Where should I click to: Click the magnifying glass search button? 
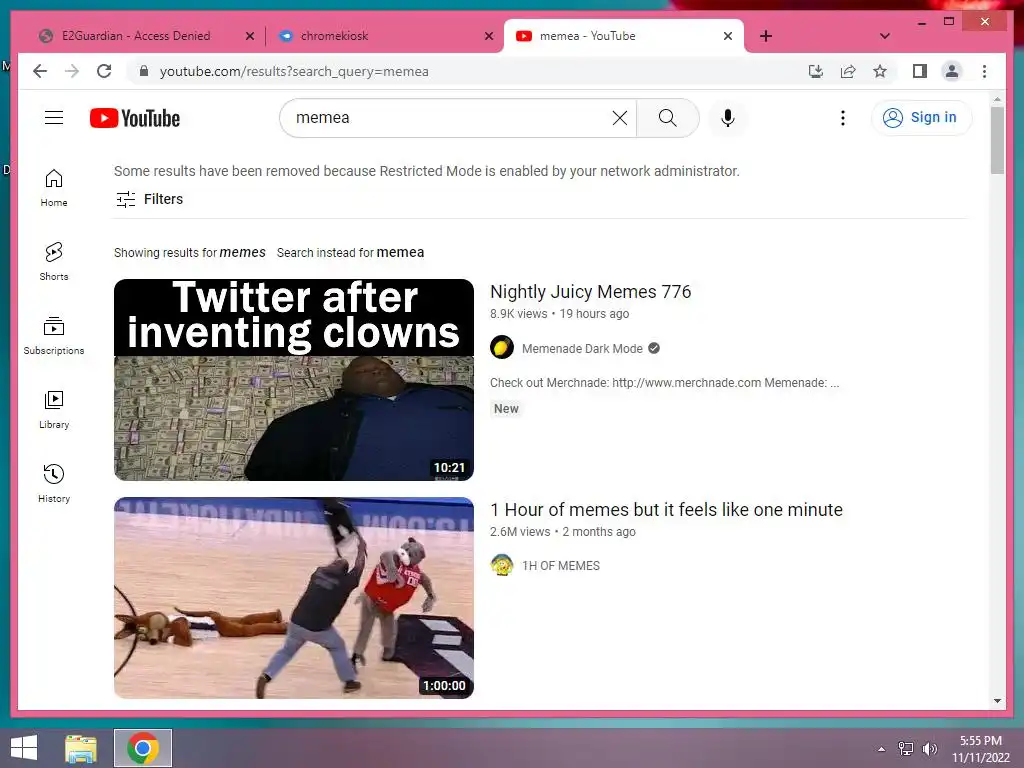click(x=667, y=118)
